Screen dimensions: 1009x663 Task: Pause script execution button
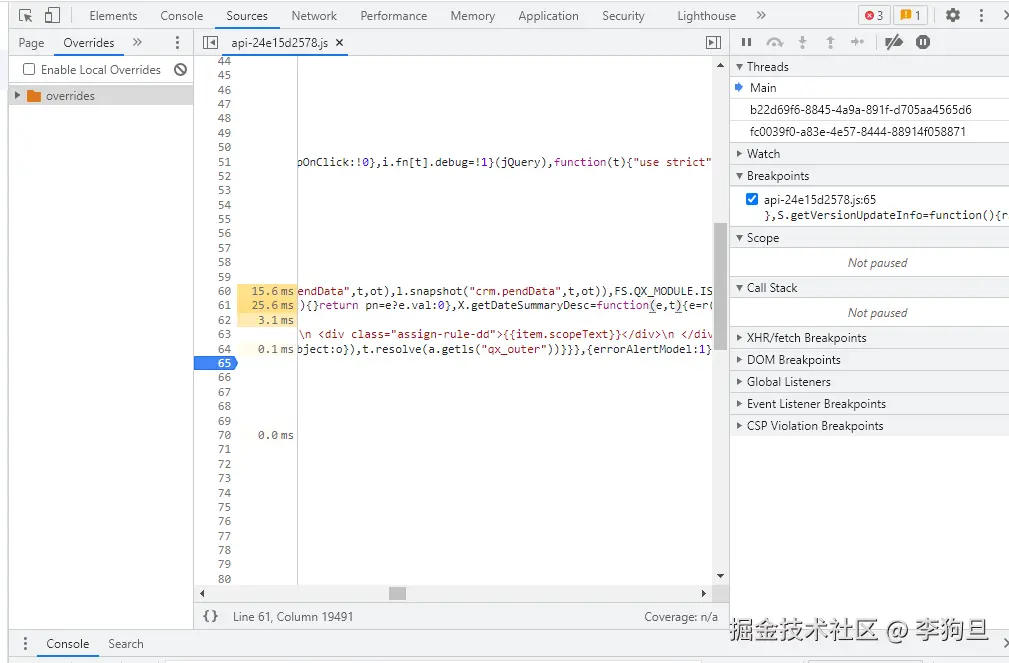(x=746, y=42)
